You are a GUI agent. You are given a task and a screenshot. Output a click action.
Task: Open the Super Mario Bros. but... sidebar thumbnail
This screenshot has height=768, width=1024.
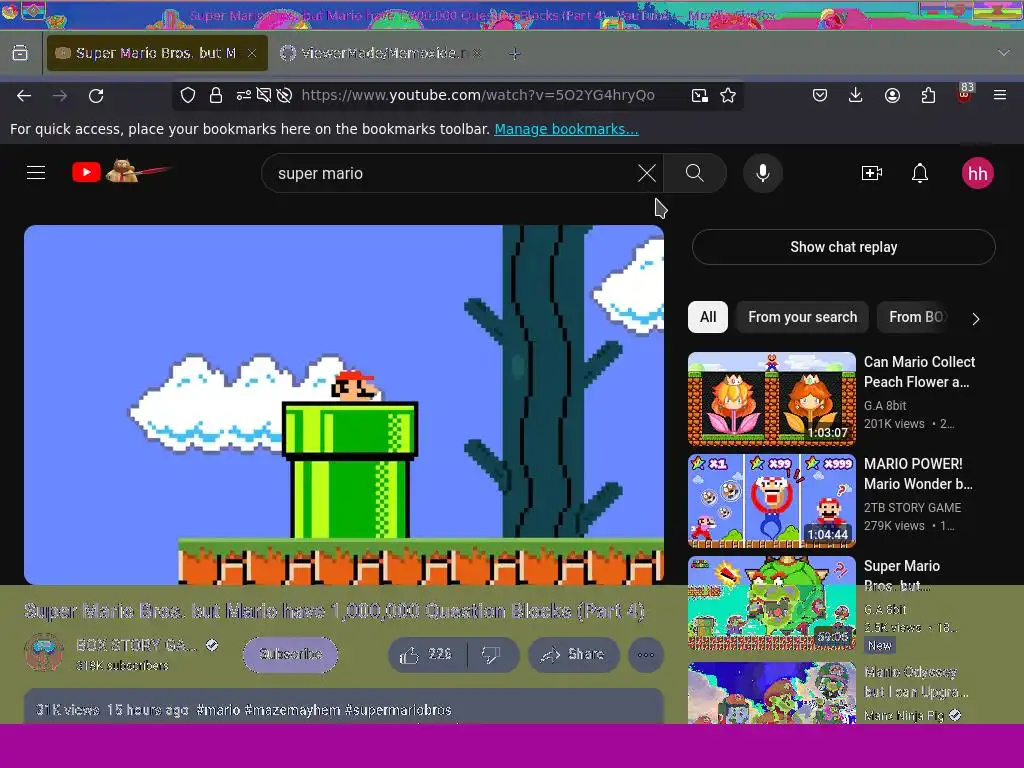point(772,603)
